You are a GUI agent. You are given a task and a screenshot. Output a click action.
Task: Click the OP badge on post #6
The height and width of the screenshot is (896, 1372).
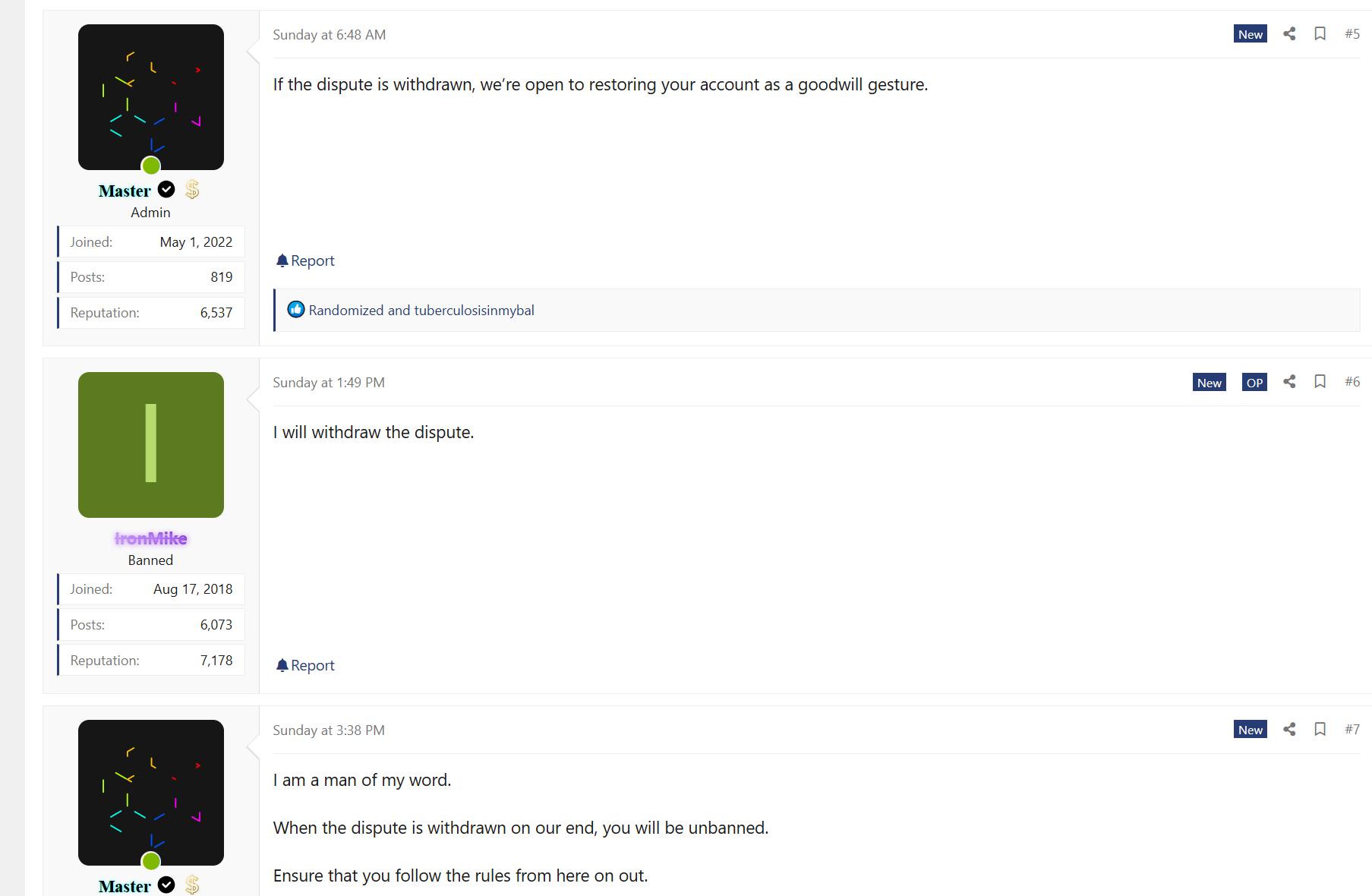(1254, 383)
